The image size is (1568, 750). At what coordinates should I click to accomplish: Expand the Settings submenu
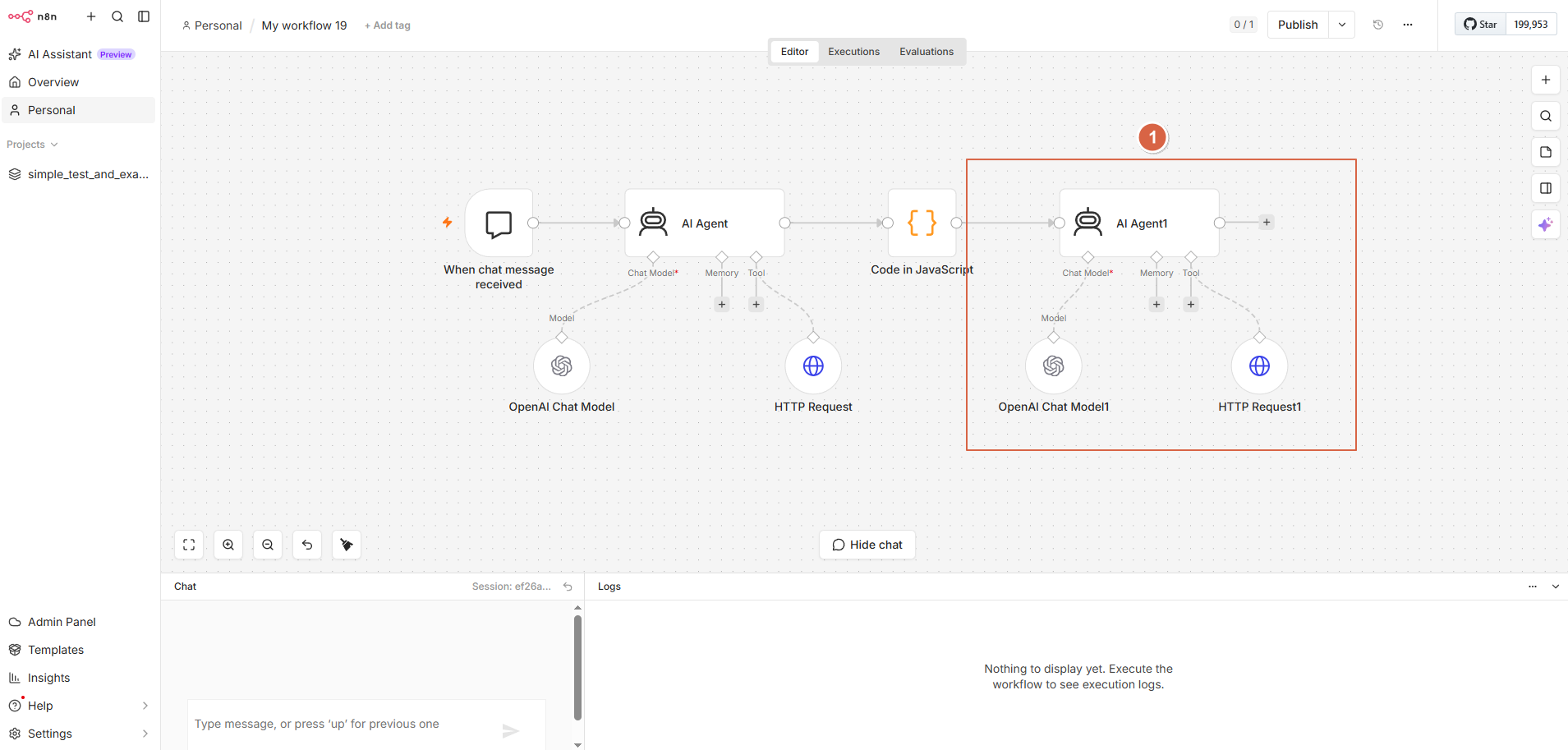(145, 734)
